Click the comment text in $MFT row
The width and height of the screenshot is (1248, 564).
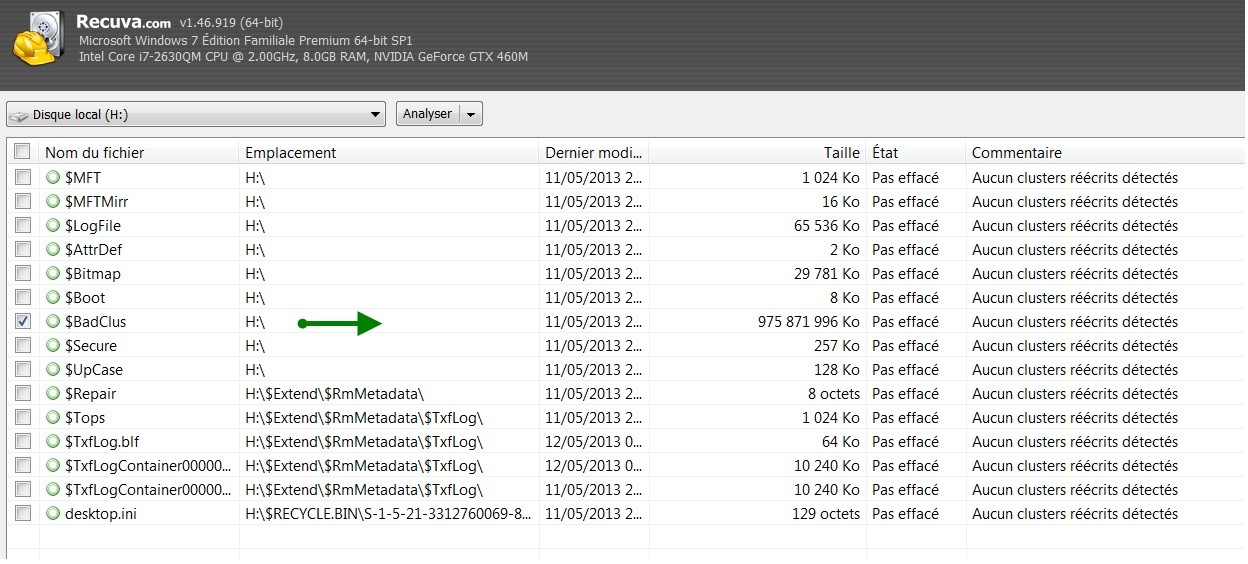[1075, 178]
